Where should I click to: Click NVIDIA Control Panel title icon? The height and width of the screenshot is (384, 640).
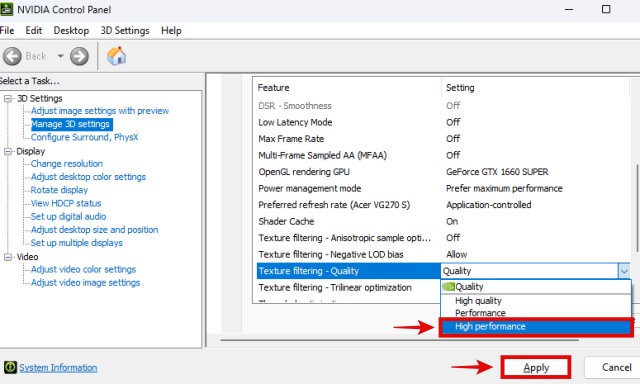pyautogui.click(x=6, y=9)
